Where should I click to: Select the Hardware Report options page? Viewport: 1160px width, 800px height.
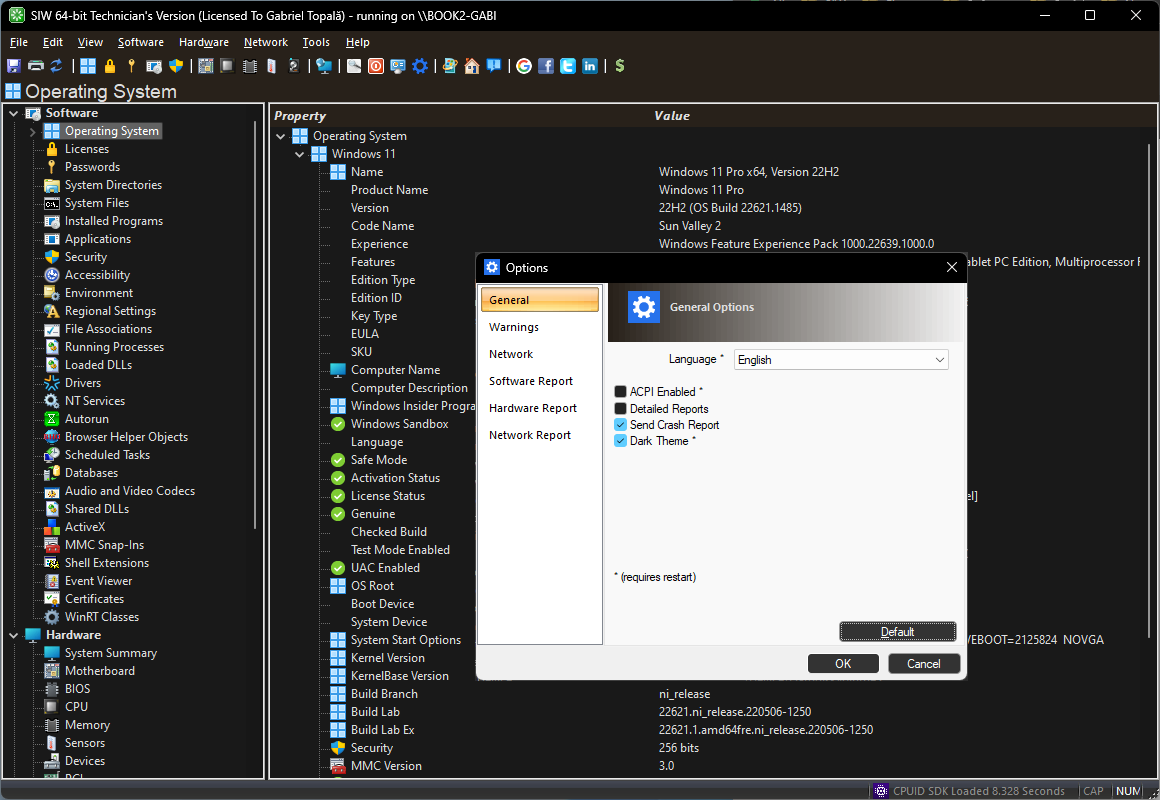click(539, 408)
